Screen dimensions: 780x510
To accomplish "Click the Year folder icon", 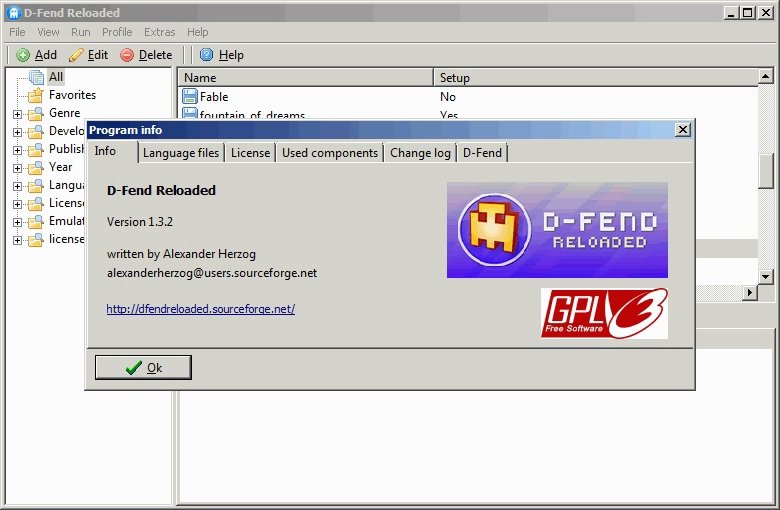I will [x=36, y=168].
